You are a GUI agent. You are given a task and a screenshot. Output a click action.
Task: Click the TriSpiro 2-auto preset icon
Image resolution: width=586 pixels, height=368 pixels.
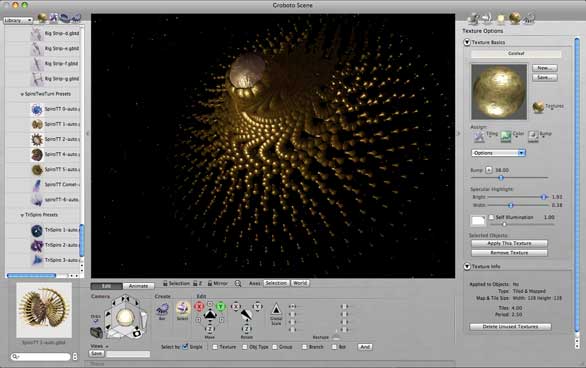(37, 245)
